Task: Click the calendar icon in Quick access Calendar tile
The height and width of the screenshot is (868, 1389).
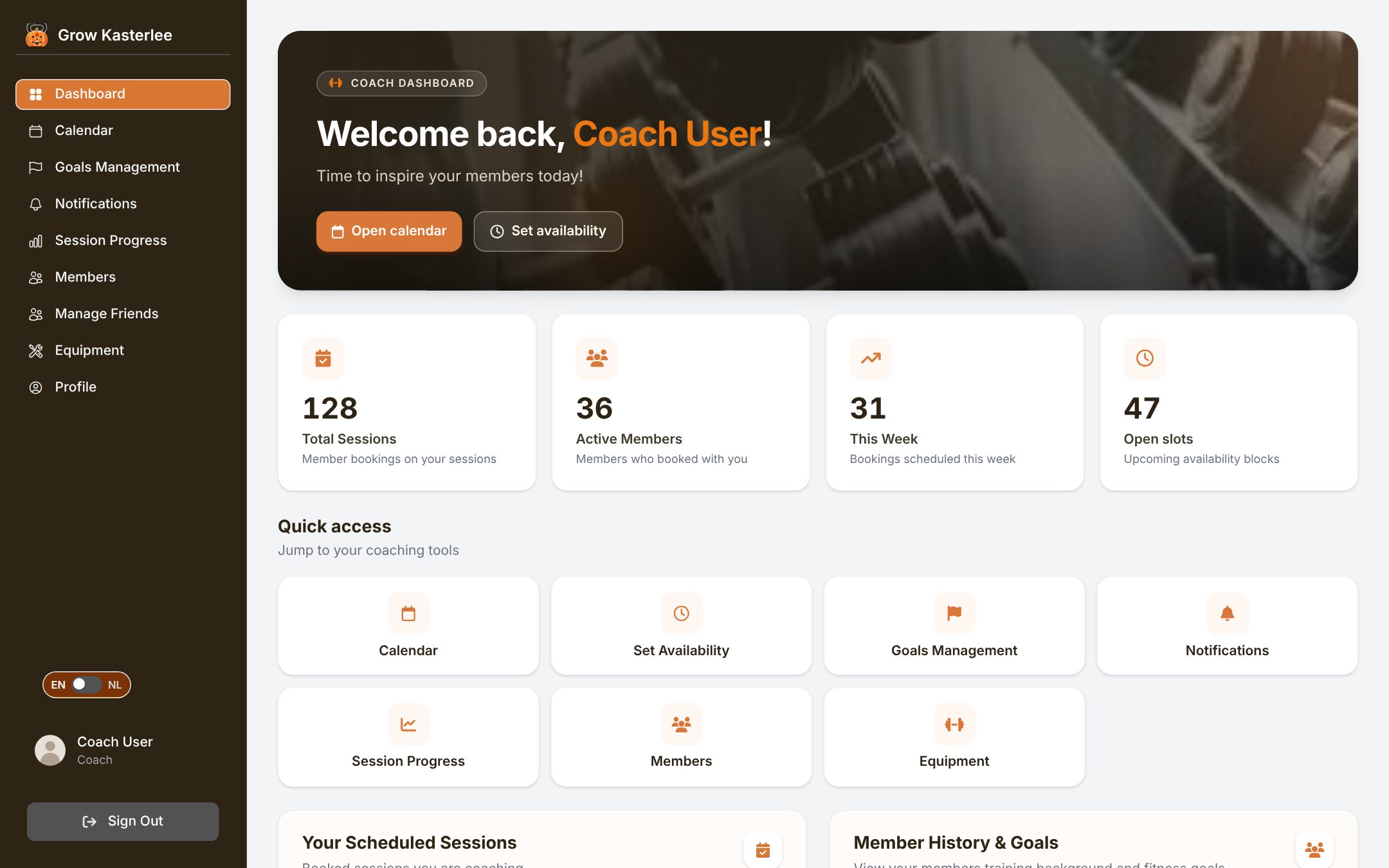Action: pyautogui.click(x=408, y=613)
